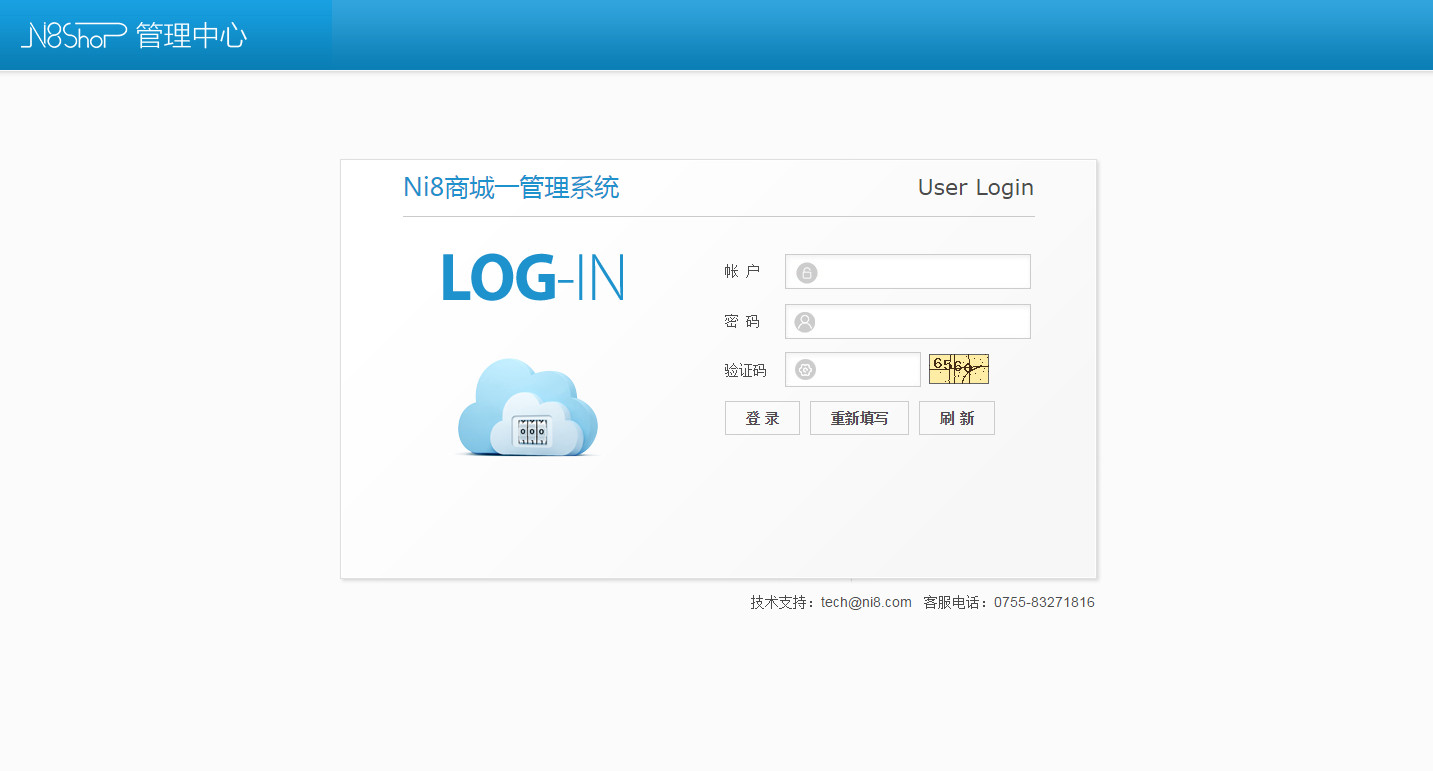Click the tech@ni8.com support email
Image resolution: width=1433 pixels, height=771 pixels.
(x=866, y=602)
